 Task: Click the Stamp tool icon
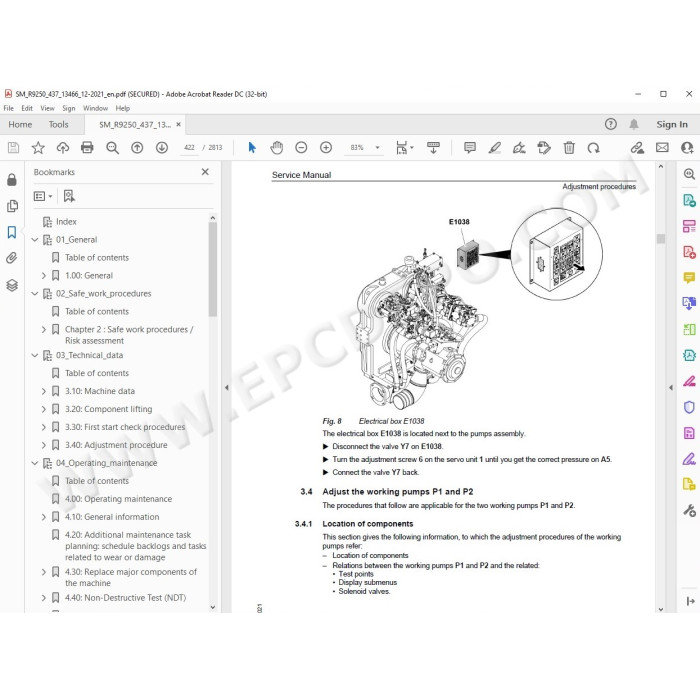pos(544,148)
